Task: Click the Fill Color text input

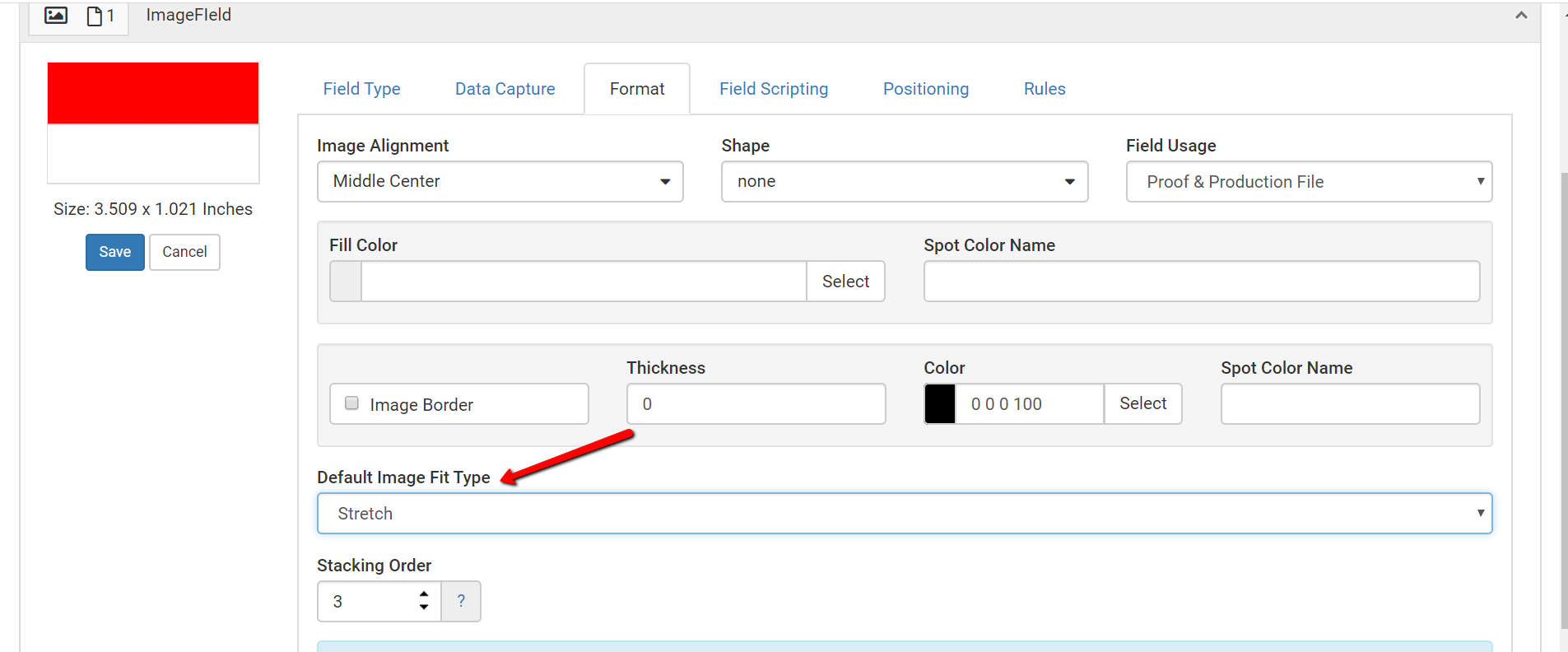Action: [x=584, y=282]
